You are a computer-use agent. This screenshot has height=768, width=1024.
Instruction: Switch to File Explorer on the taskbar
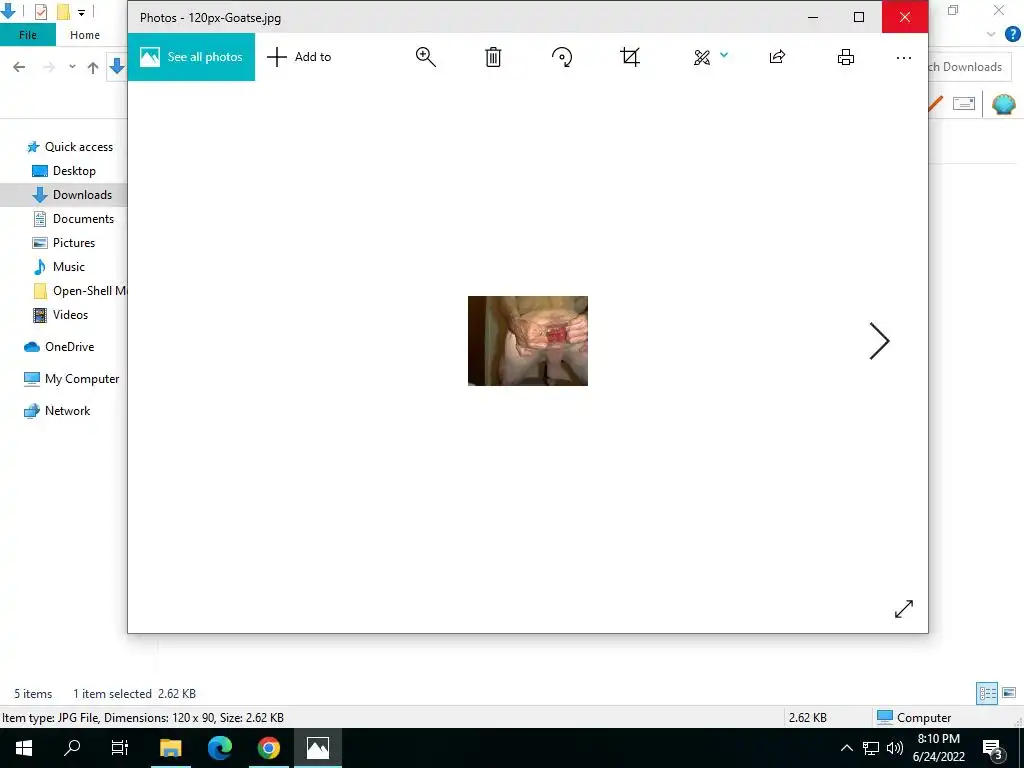click(171, 748)
